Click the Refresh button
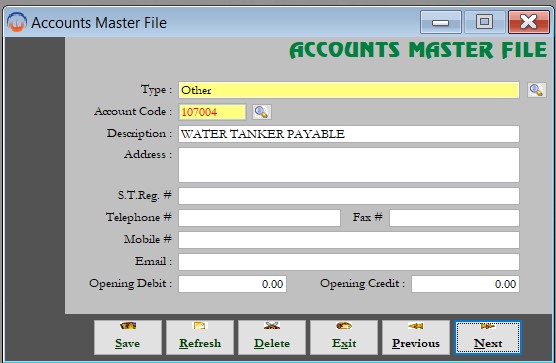The height and width of the screenshot is (363, 556). [x=200, y=337]
